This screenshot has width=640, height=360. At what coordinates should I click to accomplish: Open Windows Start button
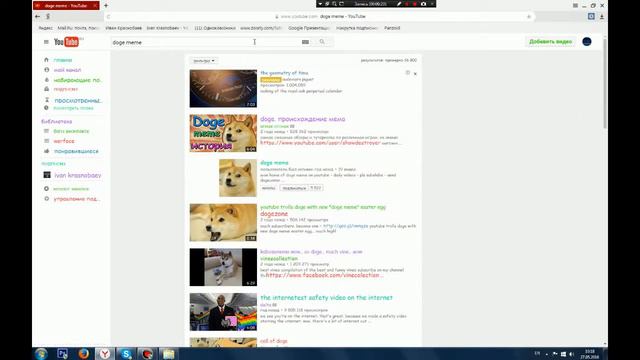tap(41, 354)
